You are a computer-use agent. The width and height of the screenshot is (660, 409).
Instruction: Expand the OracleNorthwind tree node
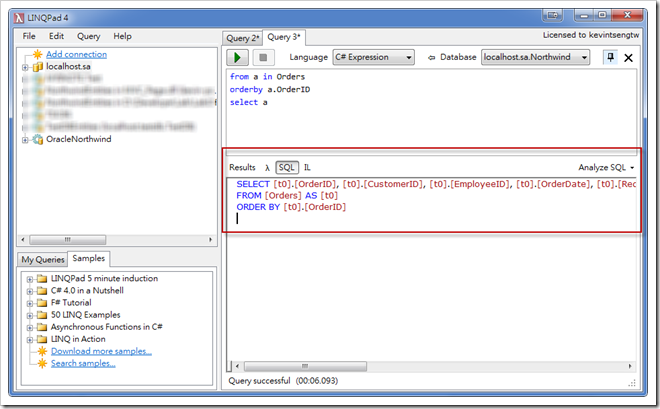pos(25,140)
